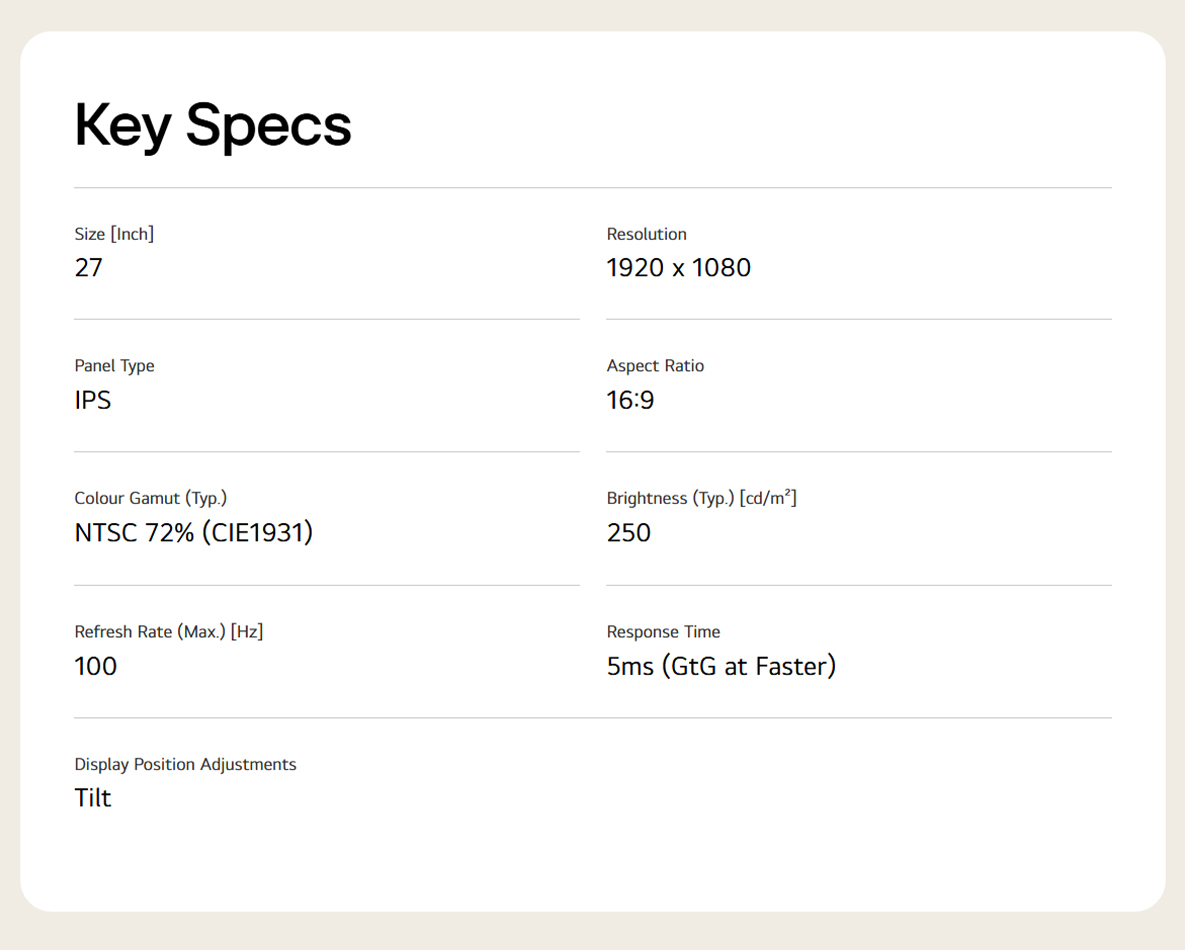
Task: Click the Refresh Rate (Max.) [Hz] label
Action: pos(169,632)
